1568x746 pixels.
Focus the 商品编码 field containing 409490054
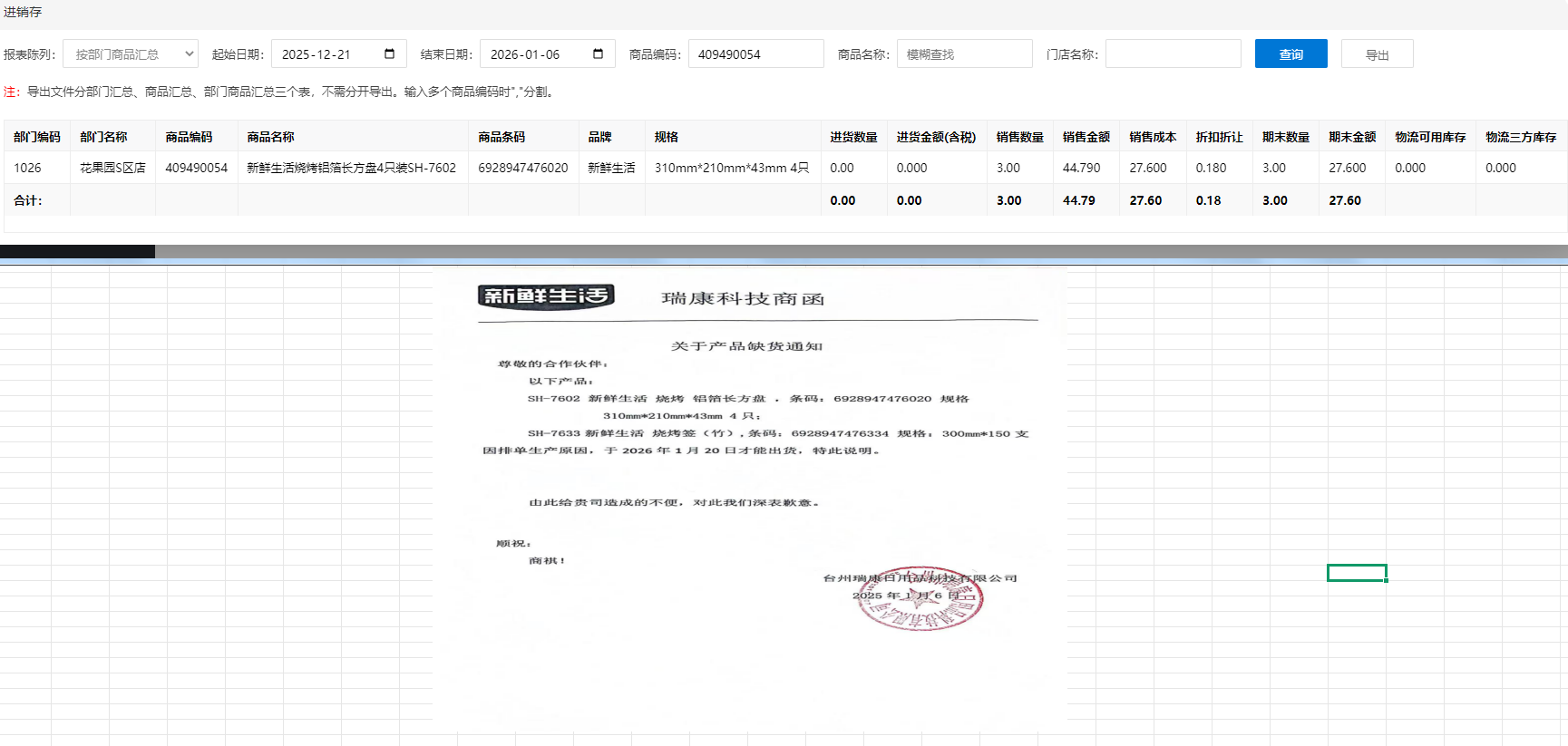[x=755, y=54]
